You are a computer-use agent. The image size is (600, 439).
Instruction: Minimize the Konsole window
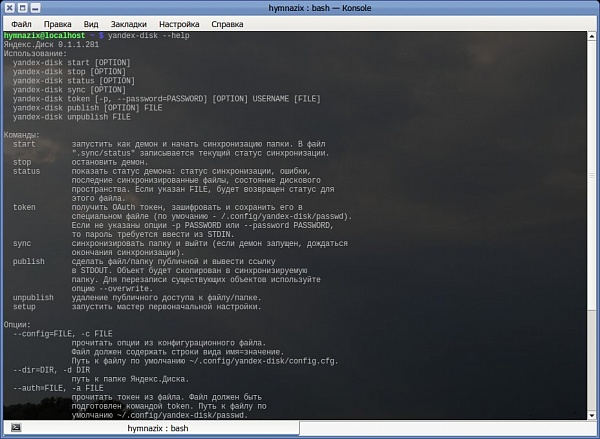click(35, 8)
